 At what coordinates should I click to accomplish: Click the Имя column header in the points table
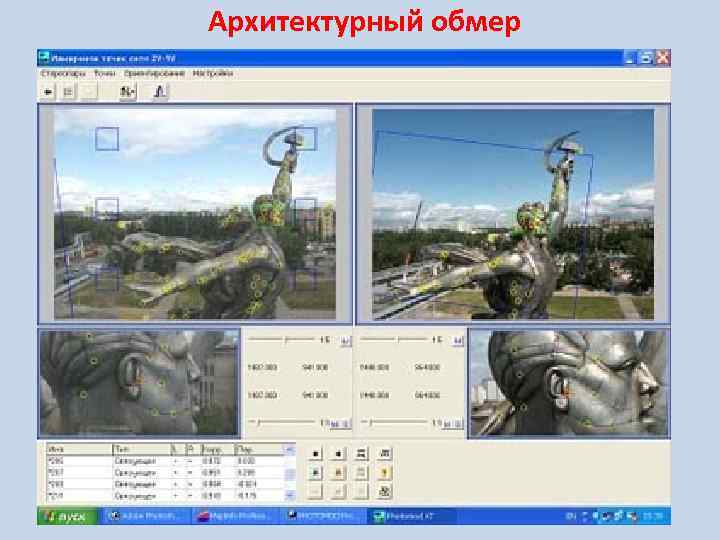coord(79,449)
